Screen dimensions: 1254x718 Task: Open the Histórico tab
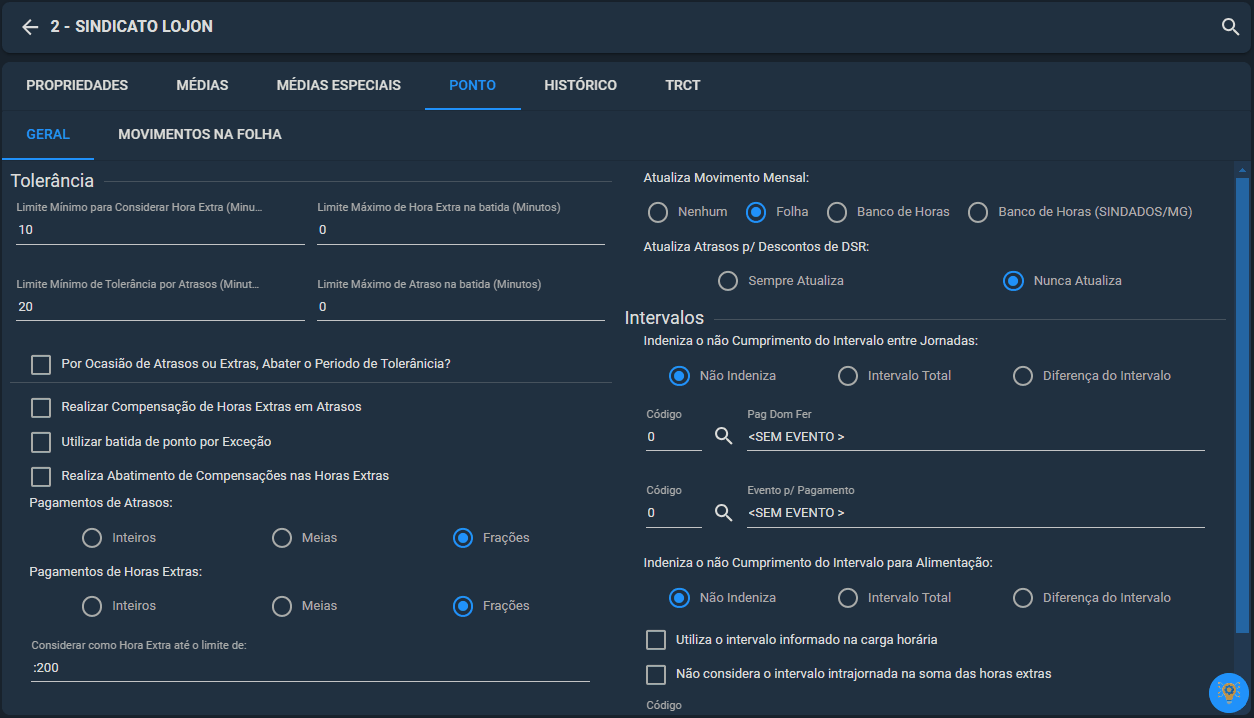(580, 85)
